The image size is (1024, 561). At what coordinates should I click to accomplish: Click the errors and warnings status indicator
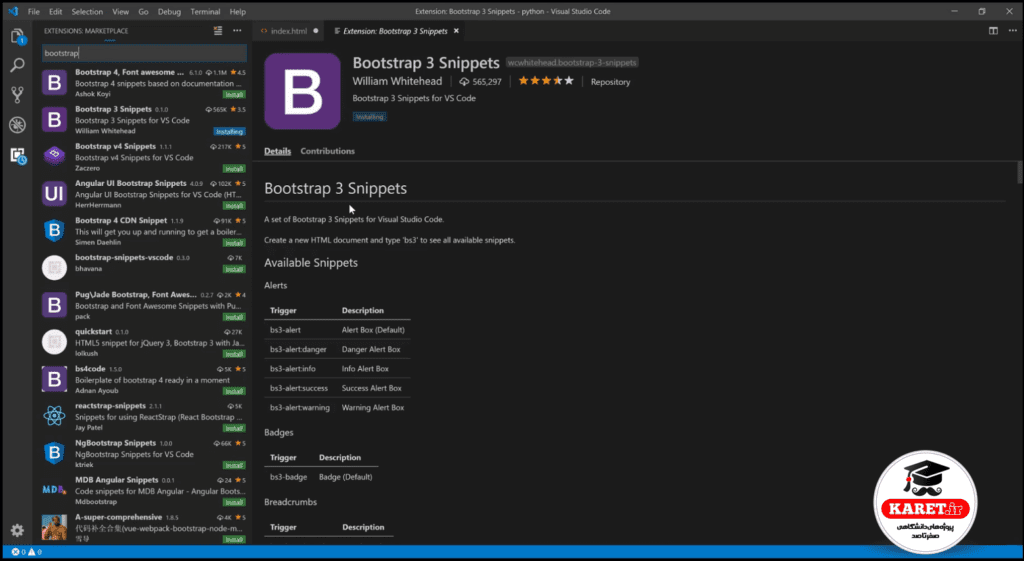coord(26,552)
